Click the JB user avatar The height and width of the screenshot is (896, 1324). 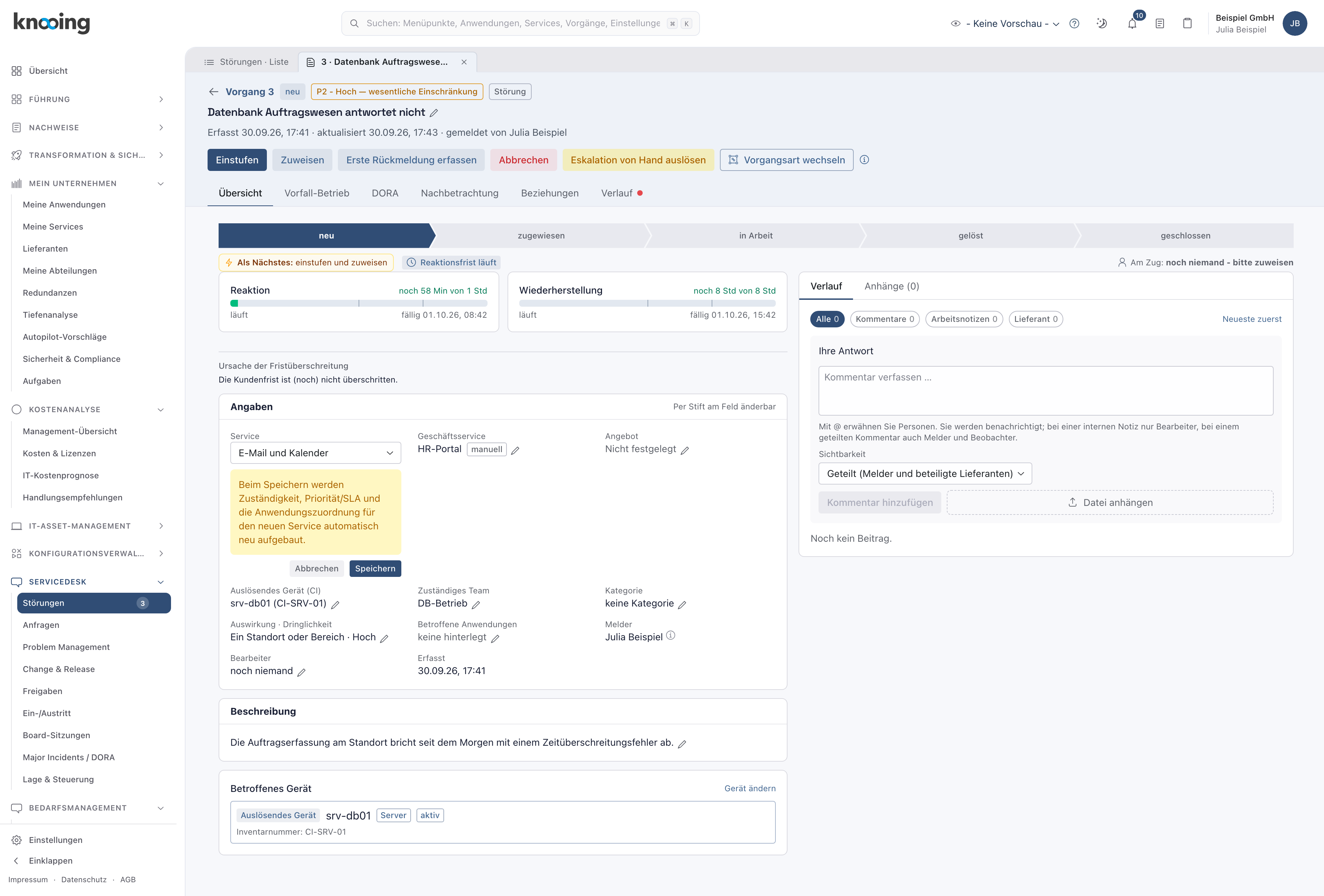[x=1295, y=23]
